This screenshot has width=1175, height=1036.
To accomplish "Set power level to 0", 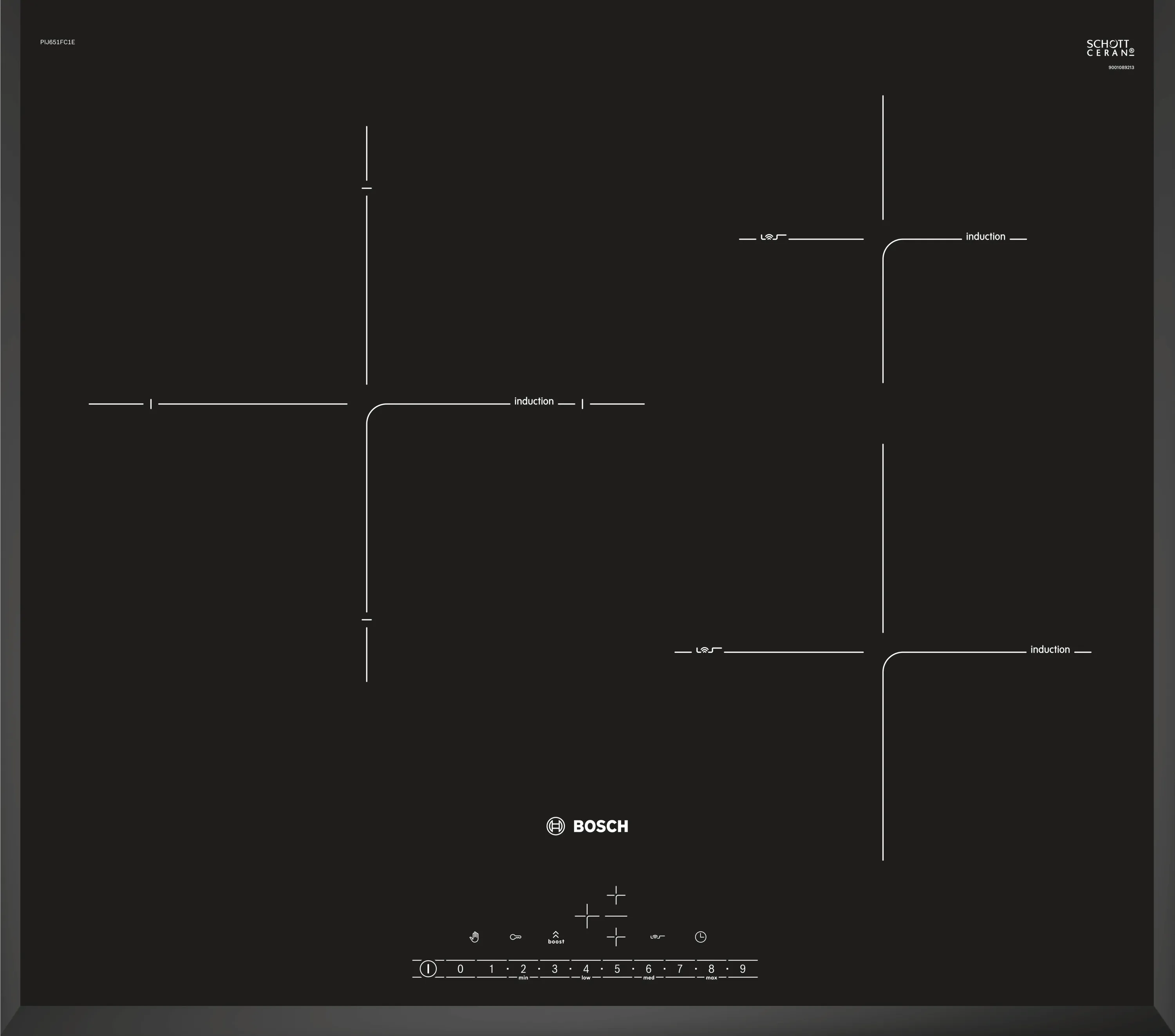I will click(x=460, y=969).
